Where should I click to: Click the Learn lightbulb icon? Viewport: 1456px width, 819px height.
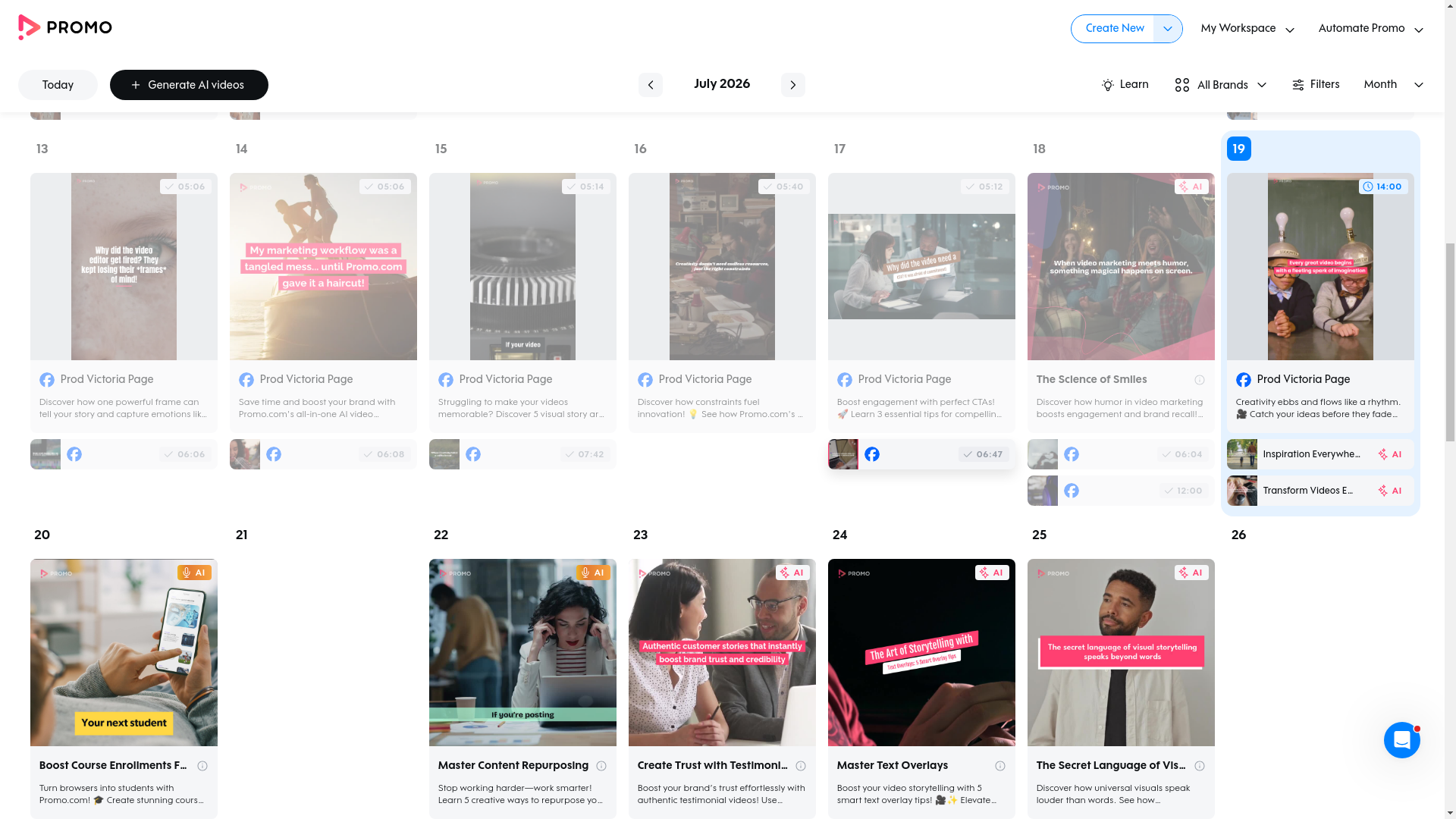point(1107,85)
